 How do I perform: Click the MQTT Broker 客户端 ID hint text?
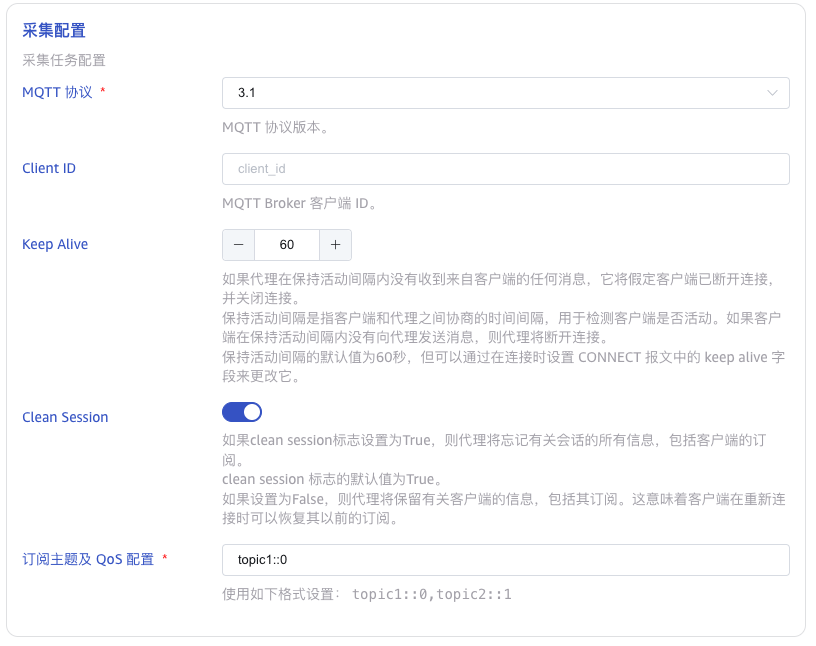click(302, 202)
